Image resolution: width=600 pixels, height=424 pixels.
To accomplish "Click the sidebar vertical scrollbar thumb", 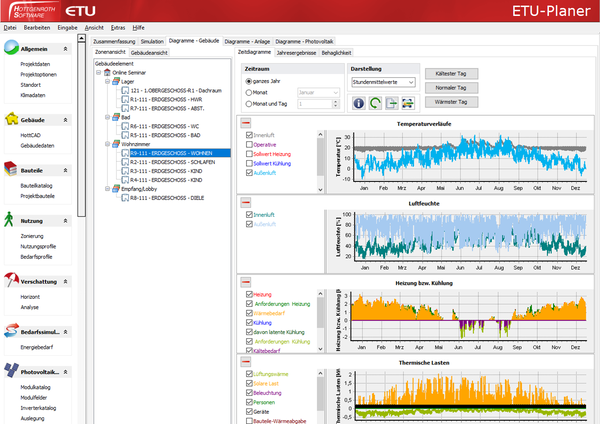I will coord(81,129).
